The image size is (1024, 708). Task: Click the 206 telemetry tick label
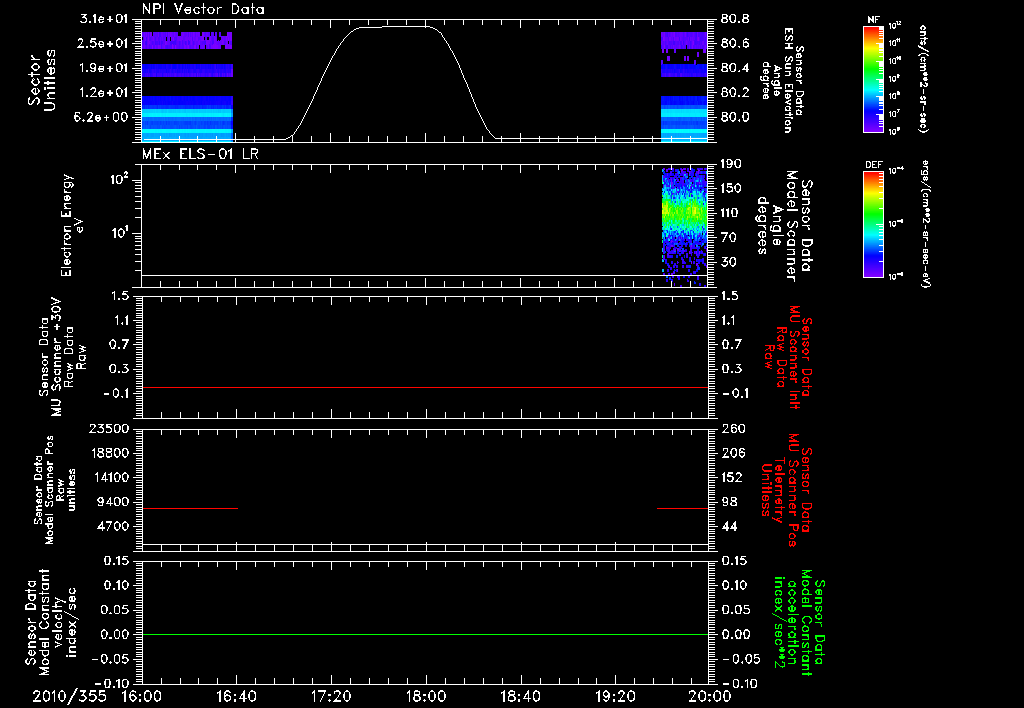pos(731,453)
